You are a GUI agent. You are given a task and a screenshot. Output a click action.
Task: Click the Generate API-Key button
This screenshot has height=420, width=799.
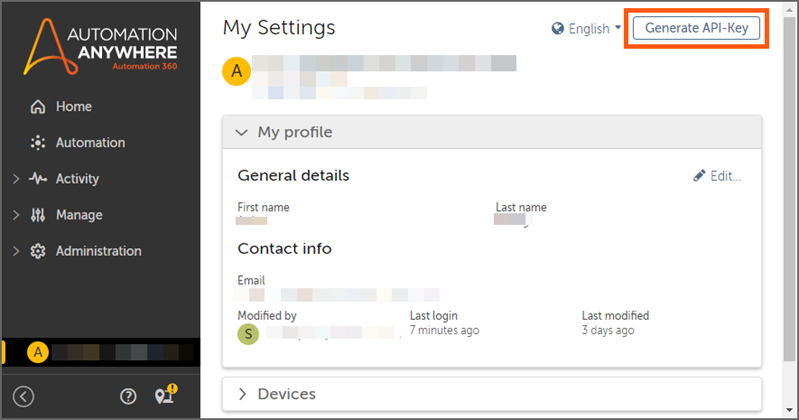tap(696, 28)
